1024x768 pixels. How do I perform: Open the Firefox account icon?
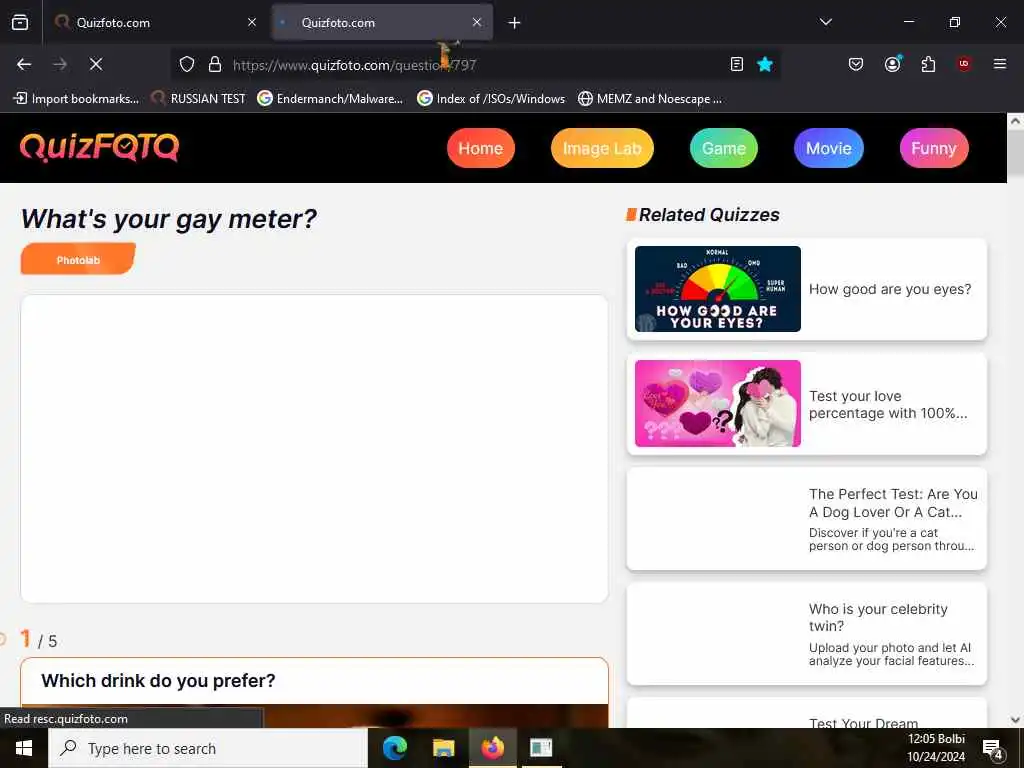point(893,64)
